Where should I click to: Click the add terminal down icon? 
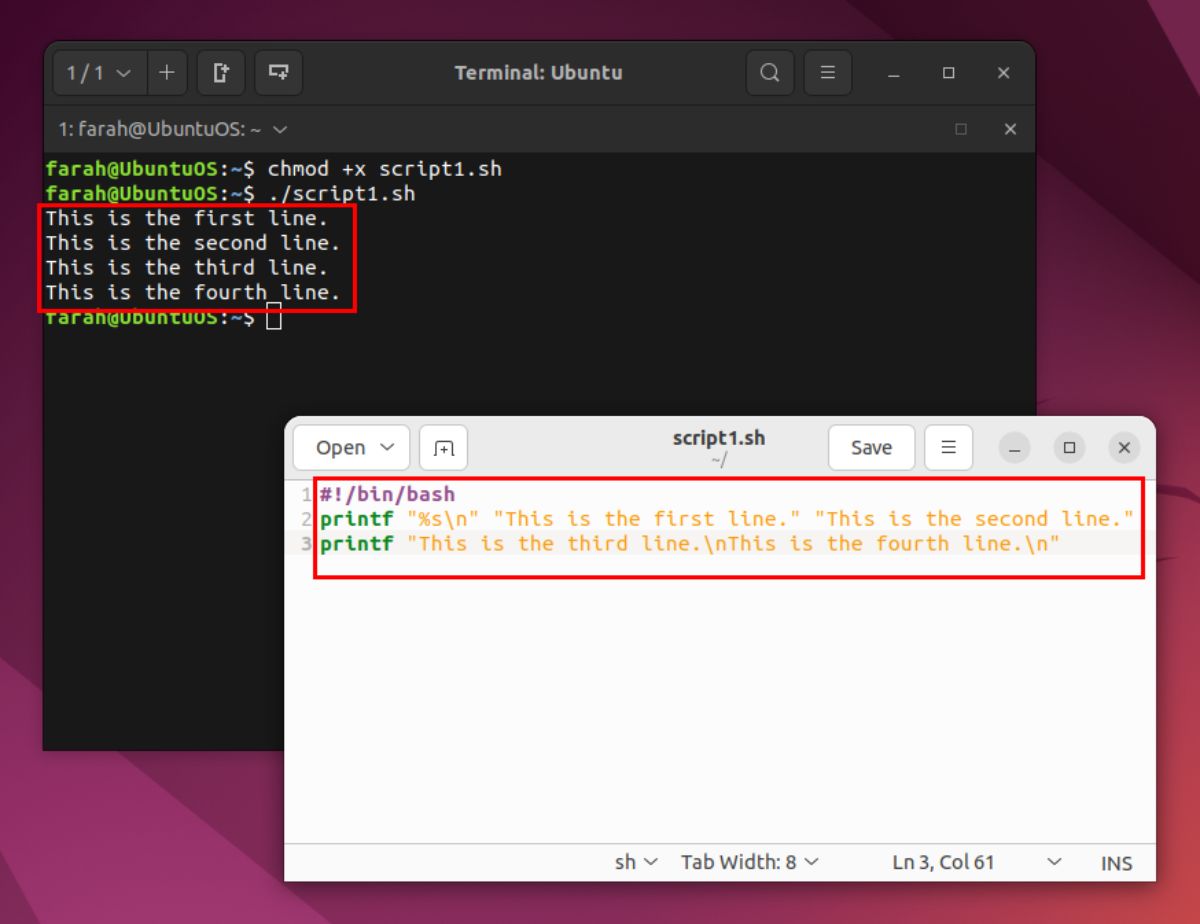click(x=279, y=73)
